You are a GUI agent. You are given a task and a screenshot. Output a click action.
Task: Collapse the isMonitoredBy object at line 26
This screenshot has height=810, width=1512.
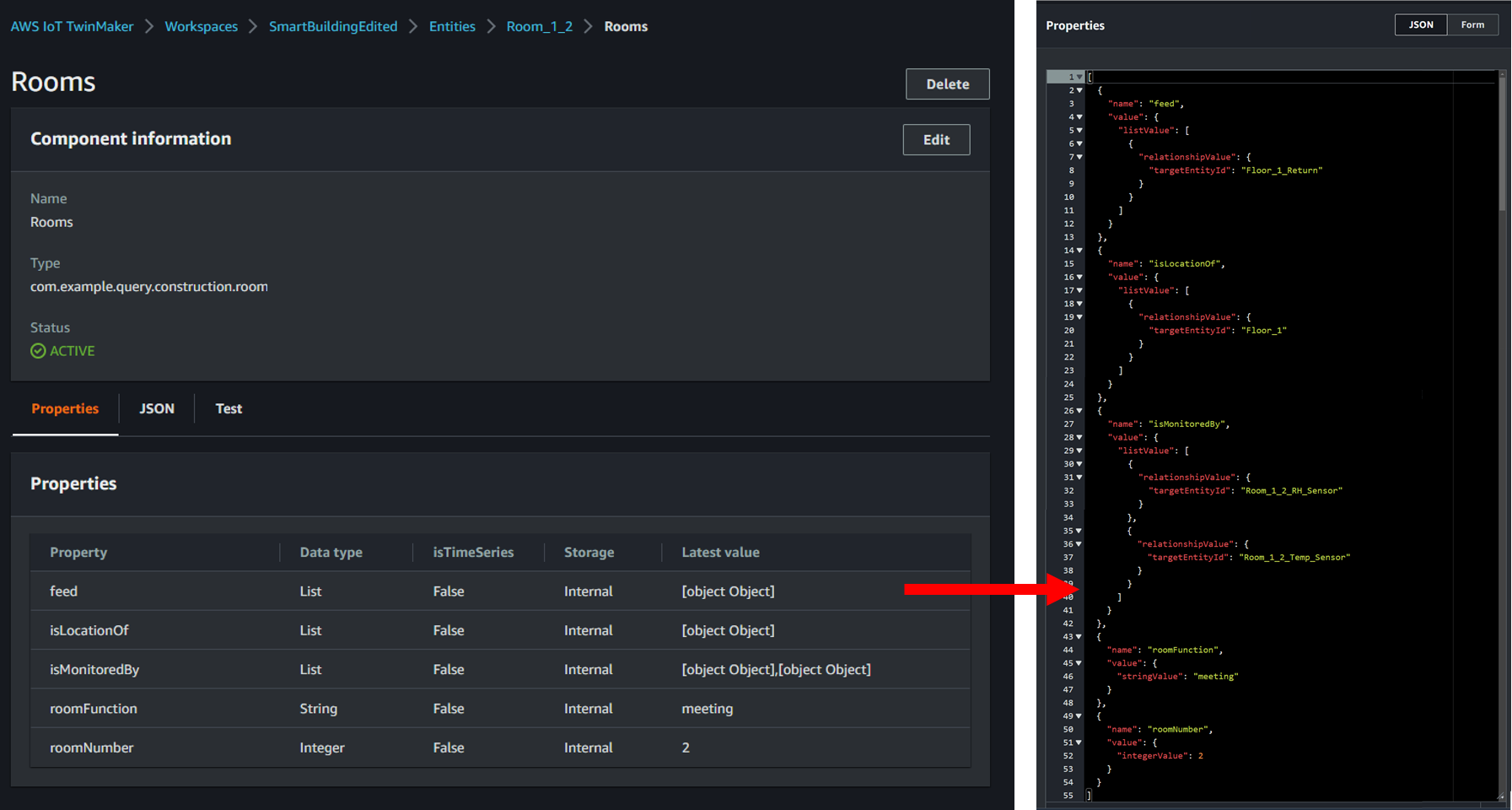point(1078,410)
